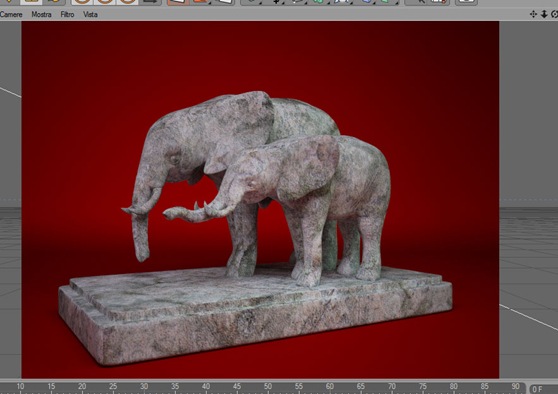Open the Mostra viewport menu

[41, 15]
